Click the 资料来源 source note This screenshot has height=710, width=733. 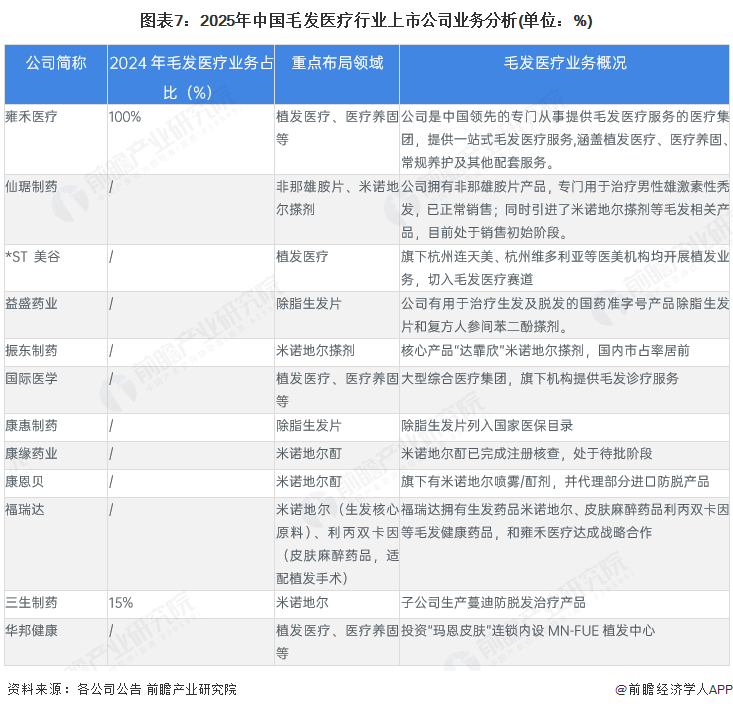point(122,689)
